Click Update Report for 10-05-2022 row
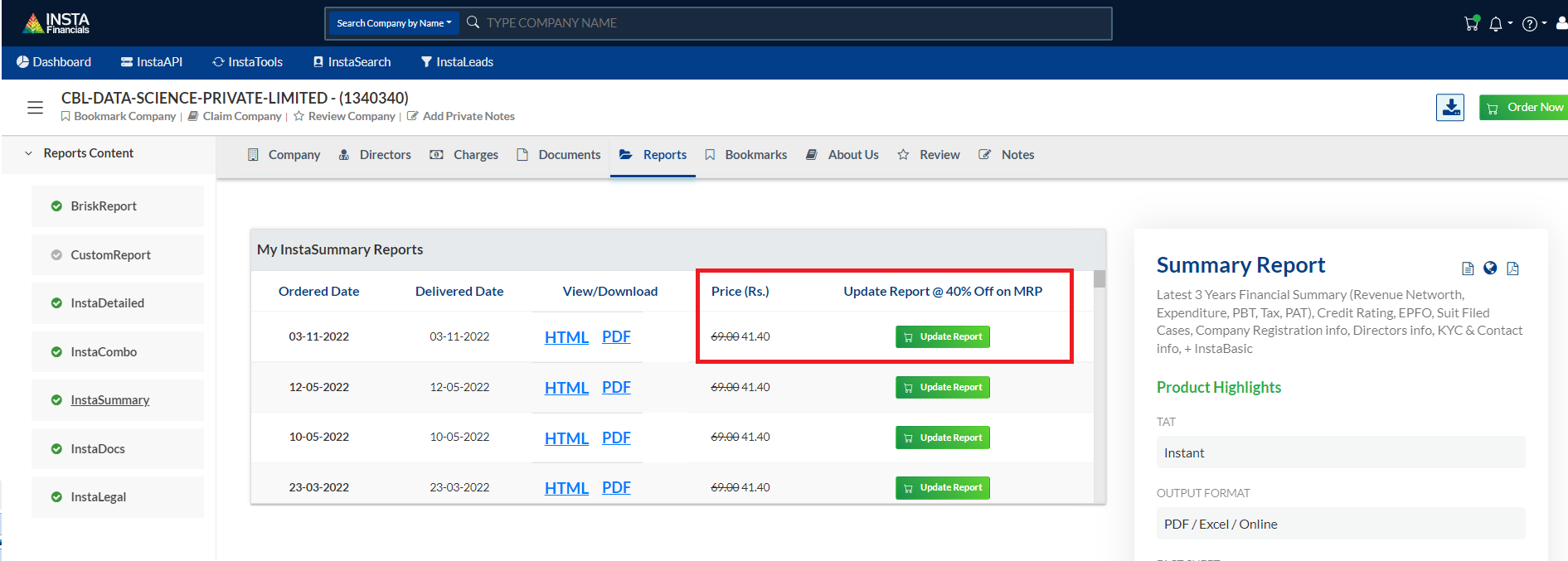The image size is (1568, 561). 943,438
